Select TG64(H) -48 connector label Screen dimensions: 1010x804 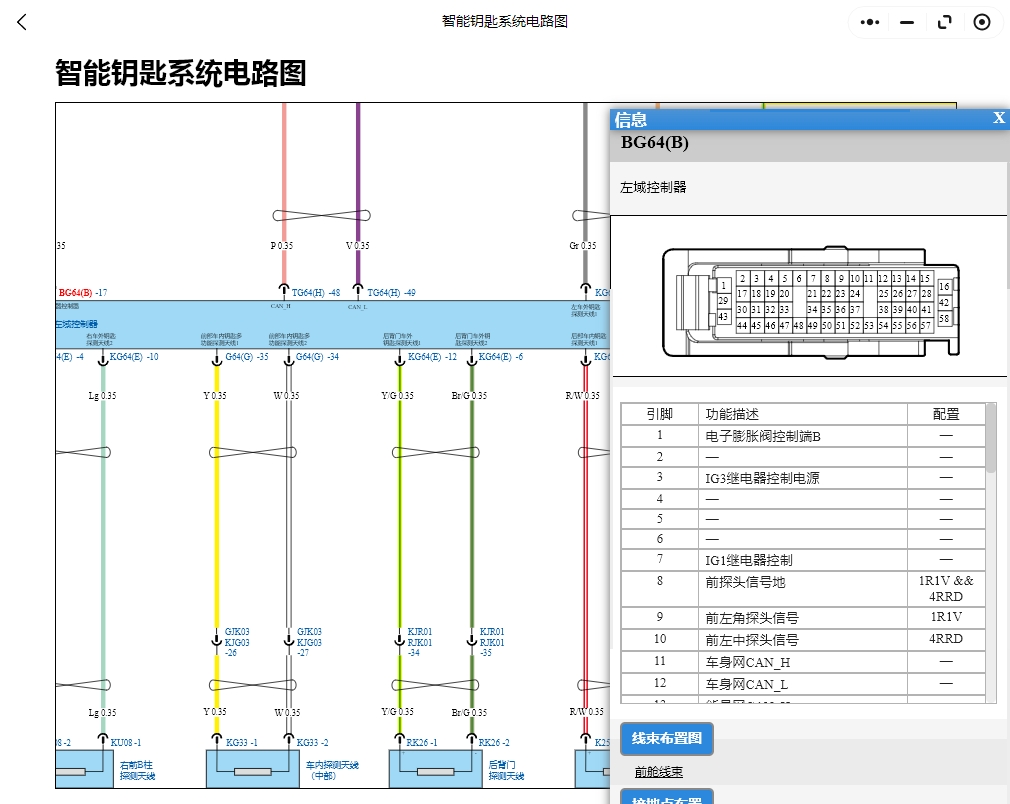pyautogui.click(x=316, y=292)
